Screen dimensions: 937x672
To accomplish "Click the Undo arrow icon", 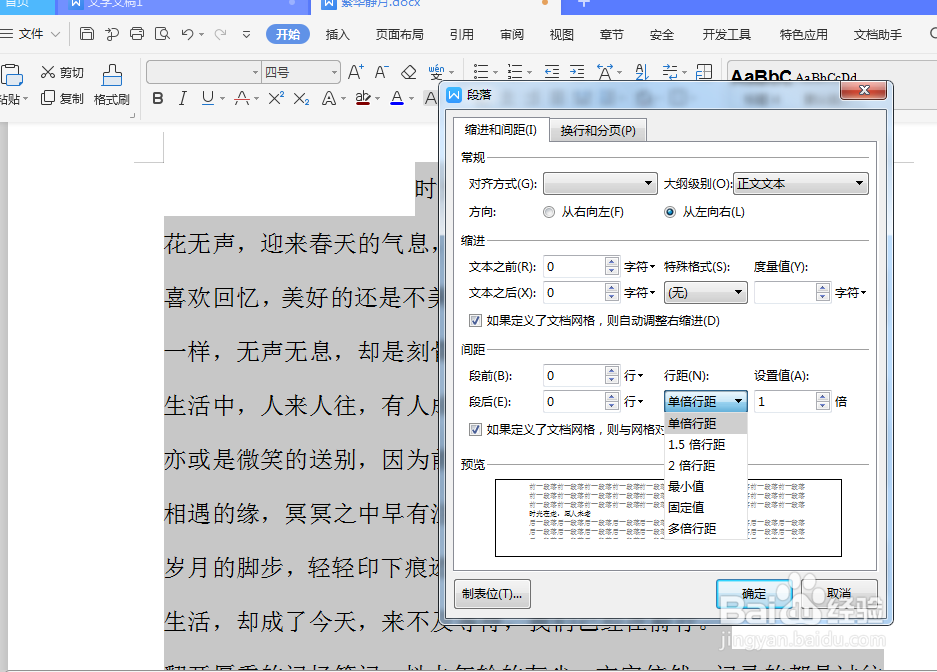I will (x=188, y=34).
